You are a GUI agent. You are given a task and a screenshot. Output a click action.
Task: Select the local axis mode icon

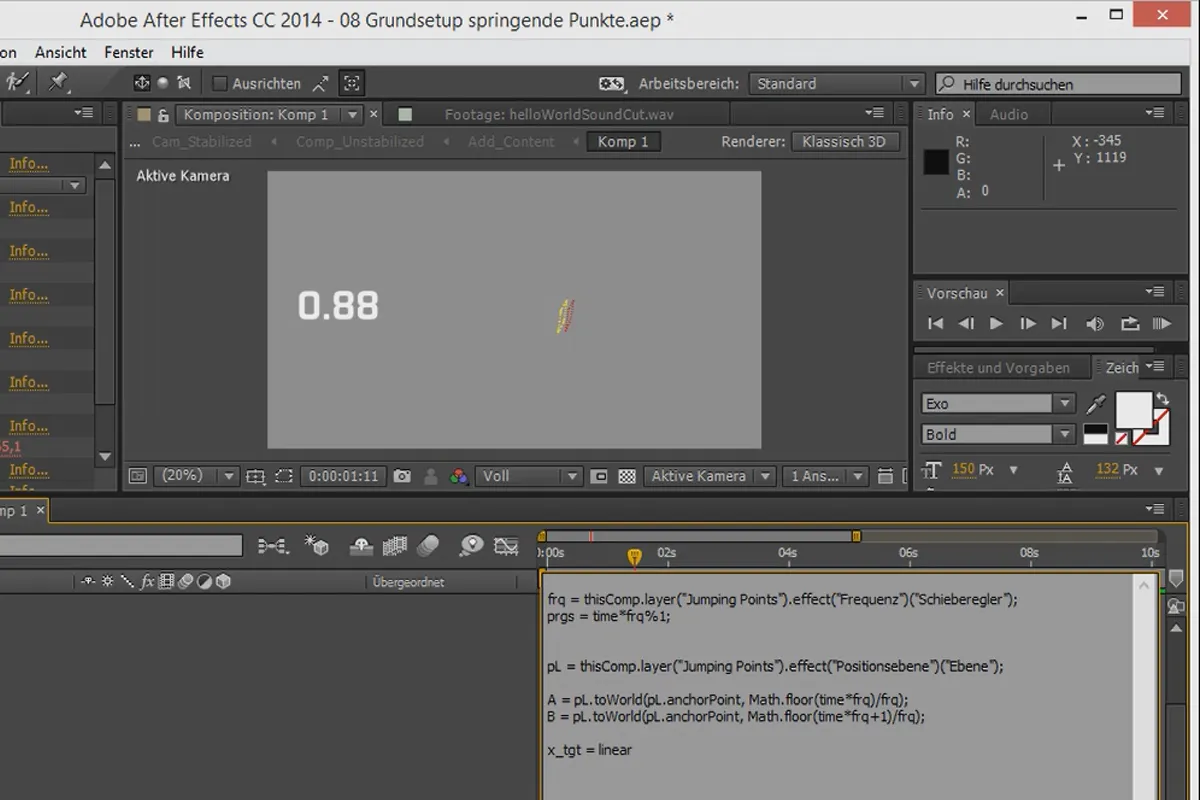(142, 83)
